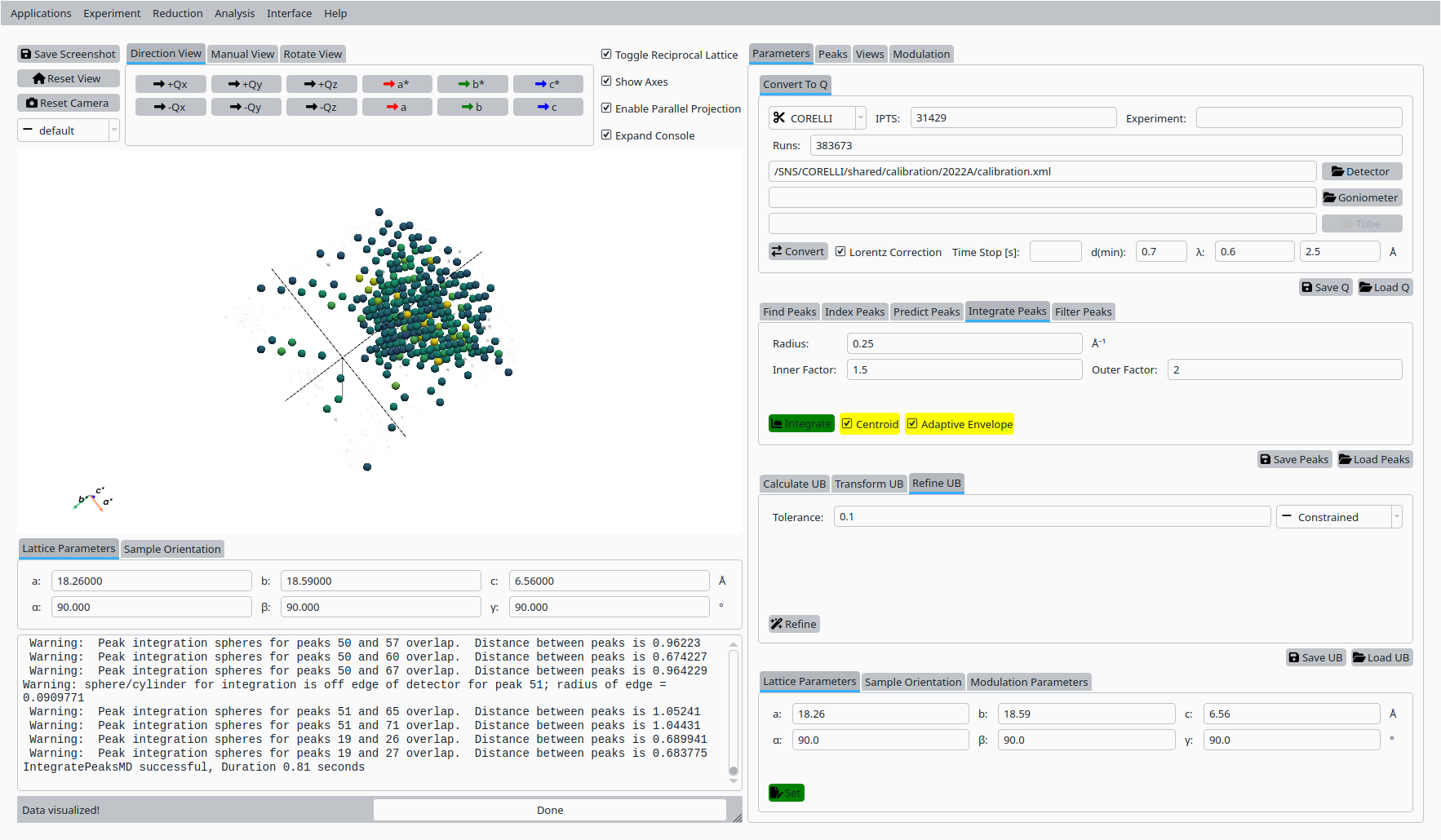Open the default colormap dropdown

click(69, 130)
